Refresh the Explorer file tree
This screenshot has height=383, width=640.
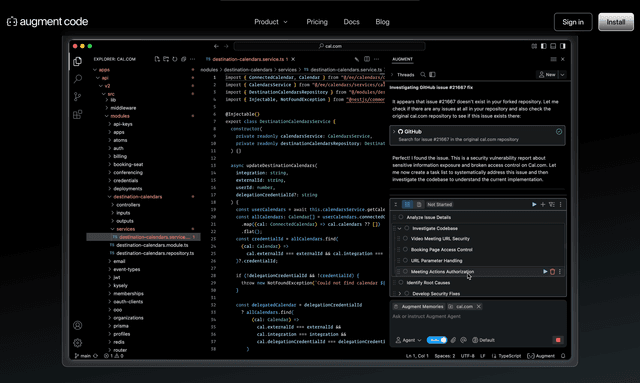[x=175, y=59]
